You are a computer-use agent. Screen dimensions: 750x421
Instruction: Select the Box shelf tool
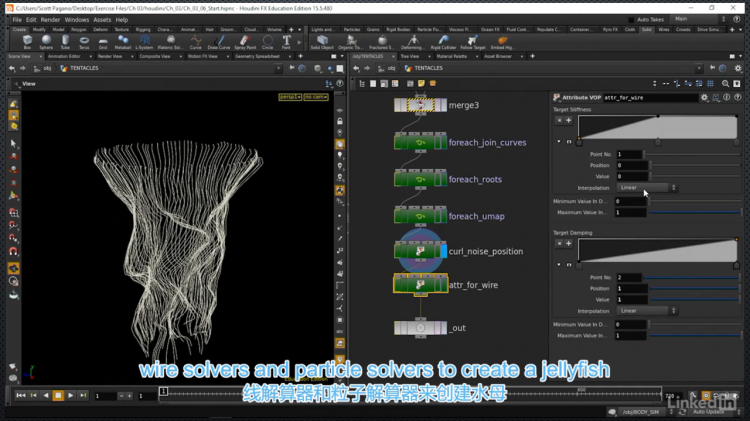click(x=27, y=42)
